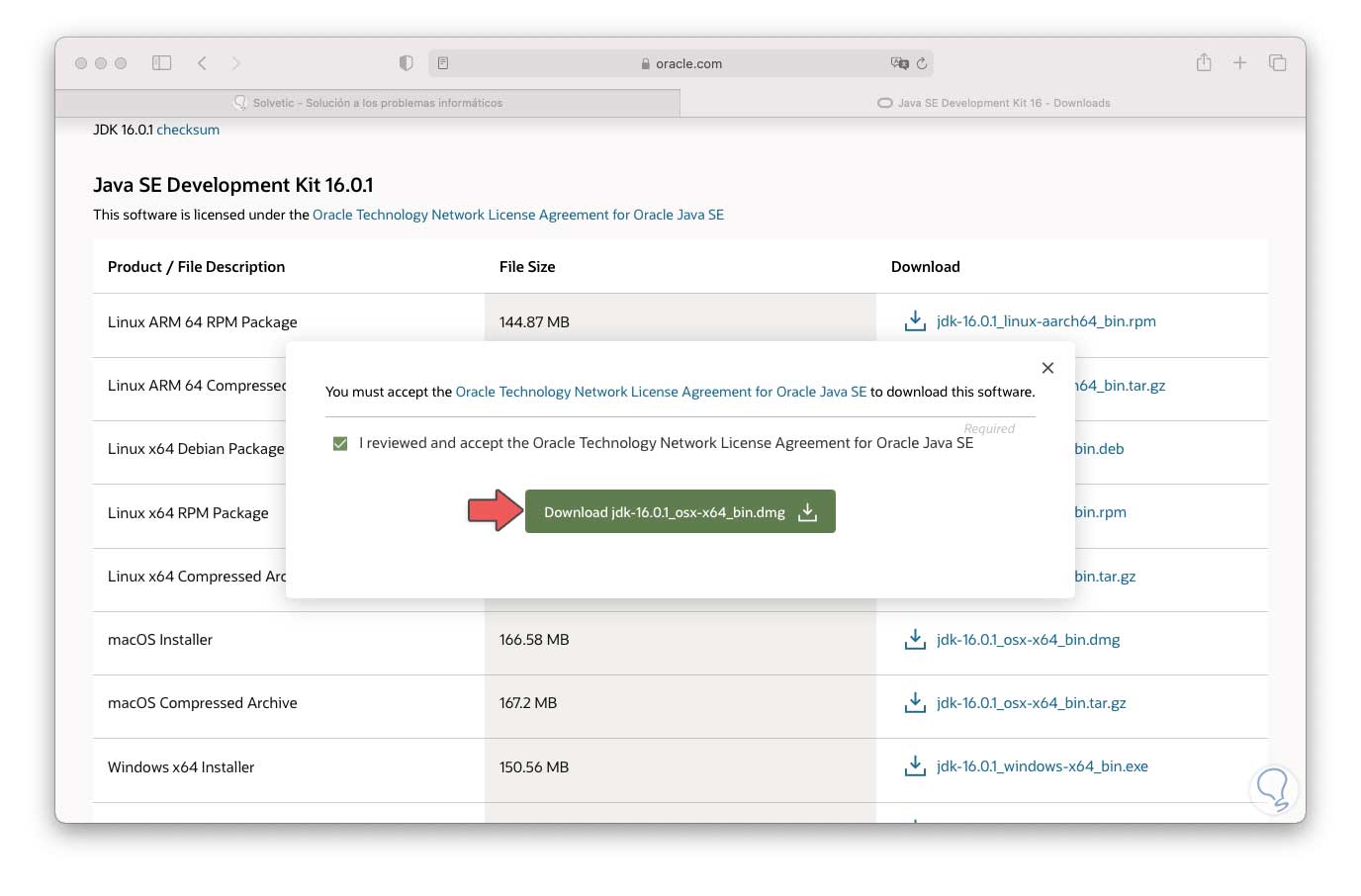Download jdk-16.0.1_windows-x64_bin.exe installer

tap(1042, 766)
